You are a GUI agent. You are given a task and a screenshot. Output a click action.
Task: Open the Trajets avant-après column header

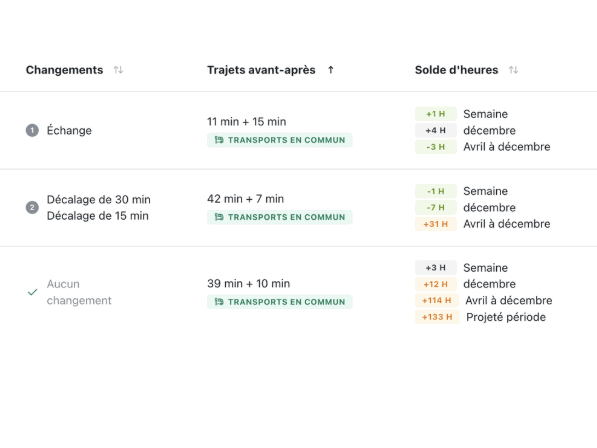pyautogui.click(x=261, y=70)
